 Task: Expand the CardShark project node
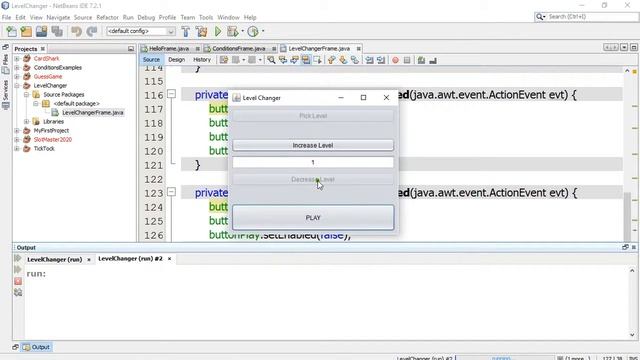(x=17, y=59)
